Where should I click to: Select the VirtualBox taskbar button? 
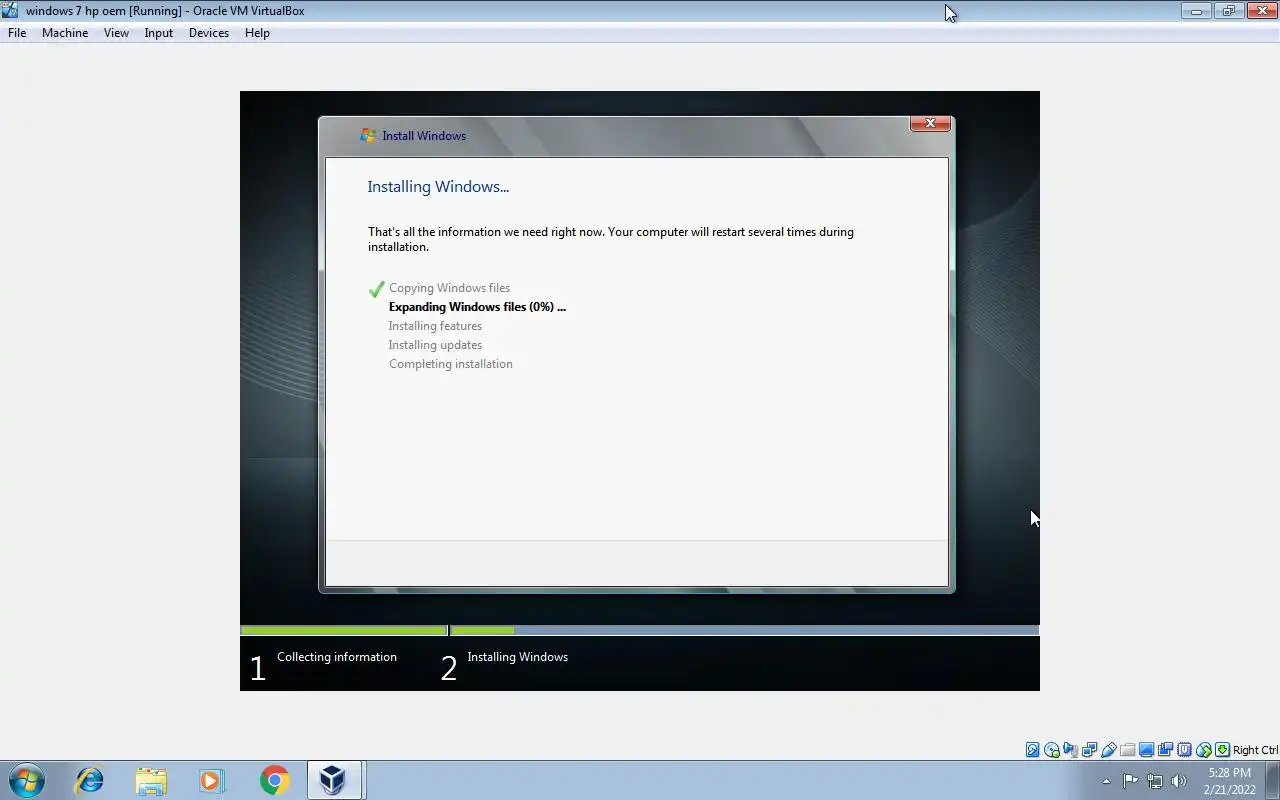point(334,780)
